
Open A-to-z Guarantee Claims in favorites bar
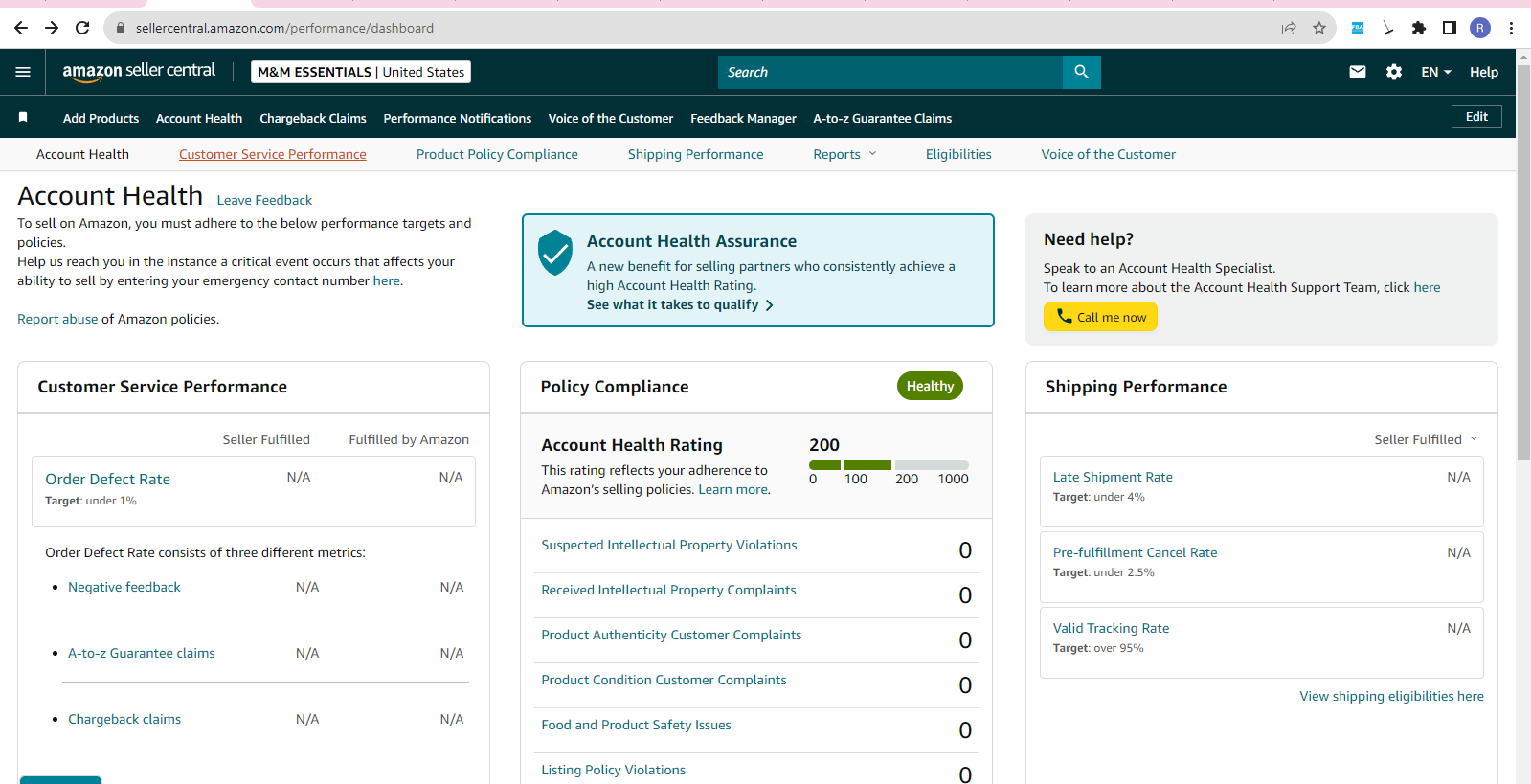click(x=883, y=118)
